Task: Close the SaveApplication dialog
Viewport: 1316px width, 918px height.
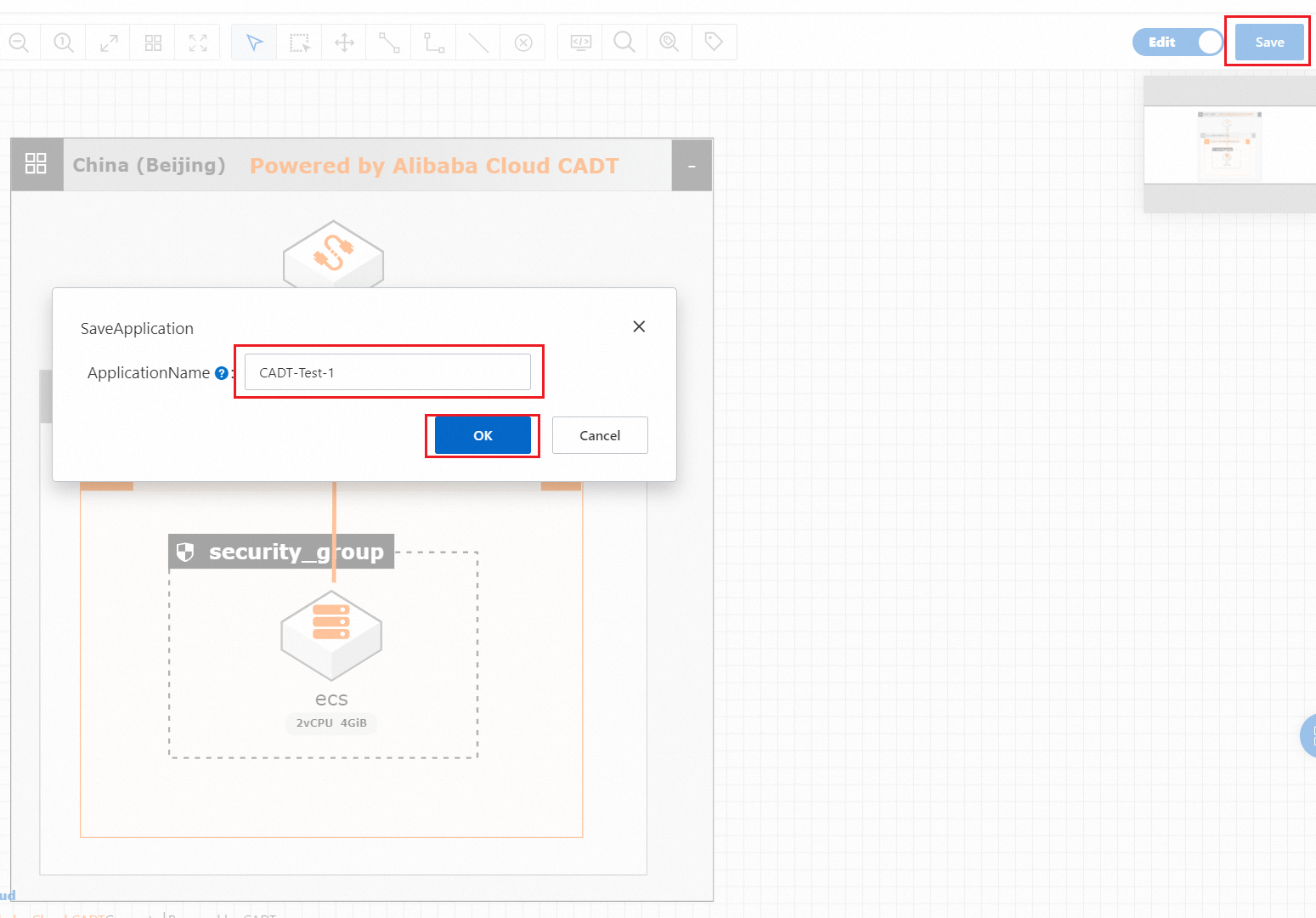Action: pyautogui.click(x=639, y=326)
